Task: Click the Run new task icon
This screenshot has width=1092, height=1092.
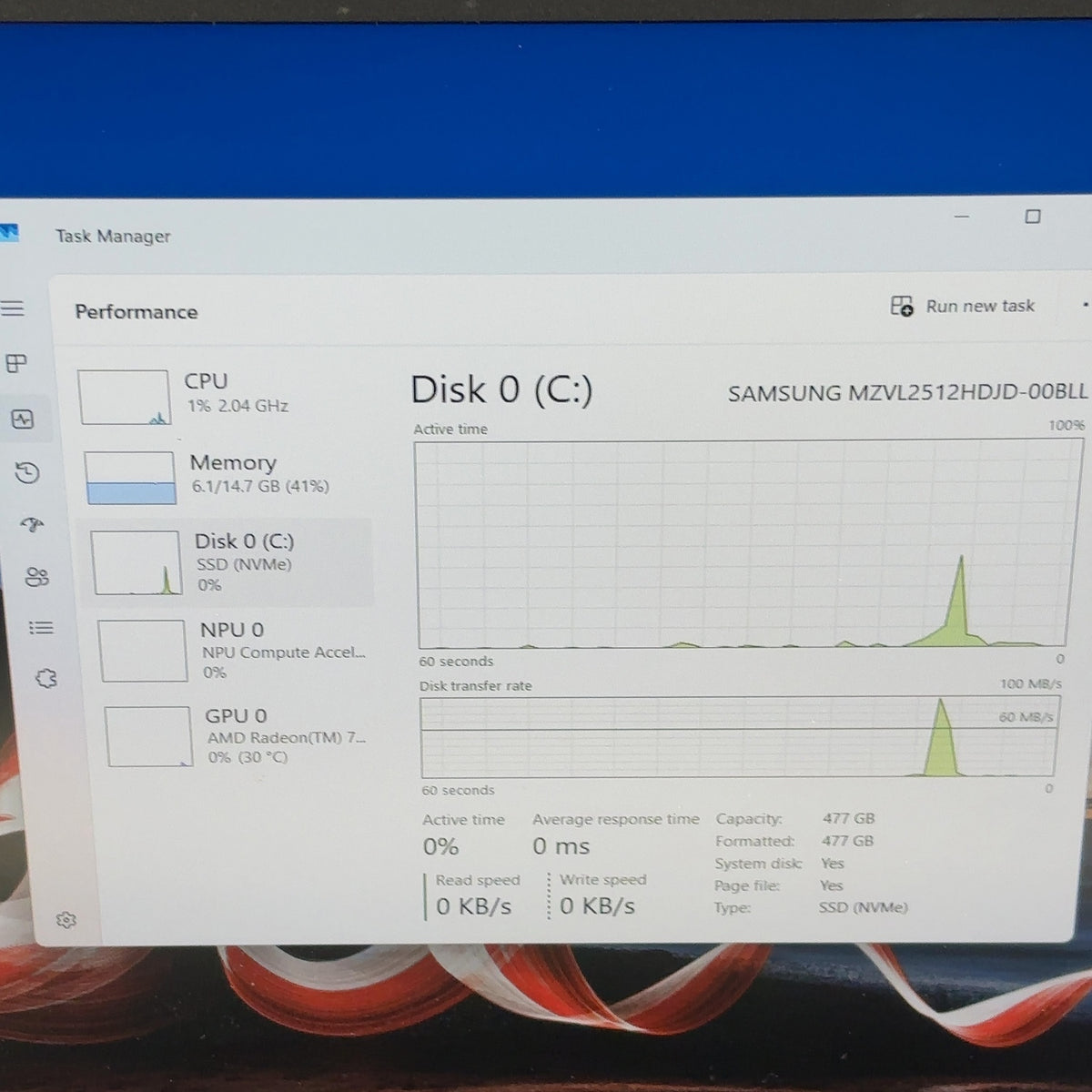Action: coord(902,306)
